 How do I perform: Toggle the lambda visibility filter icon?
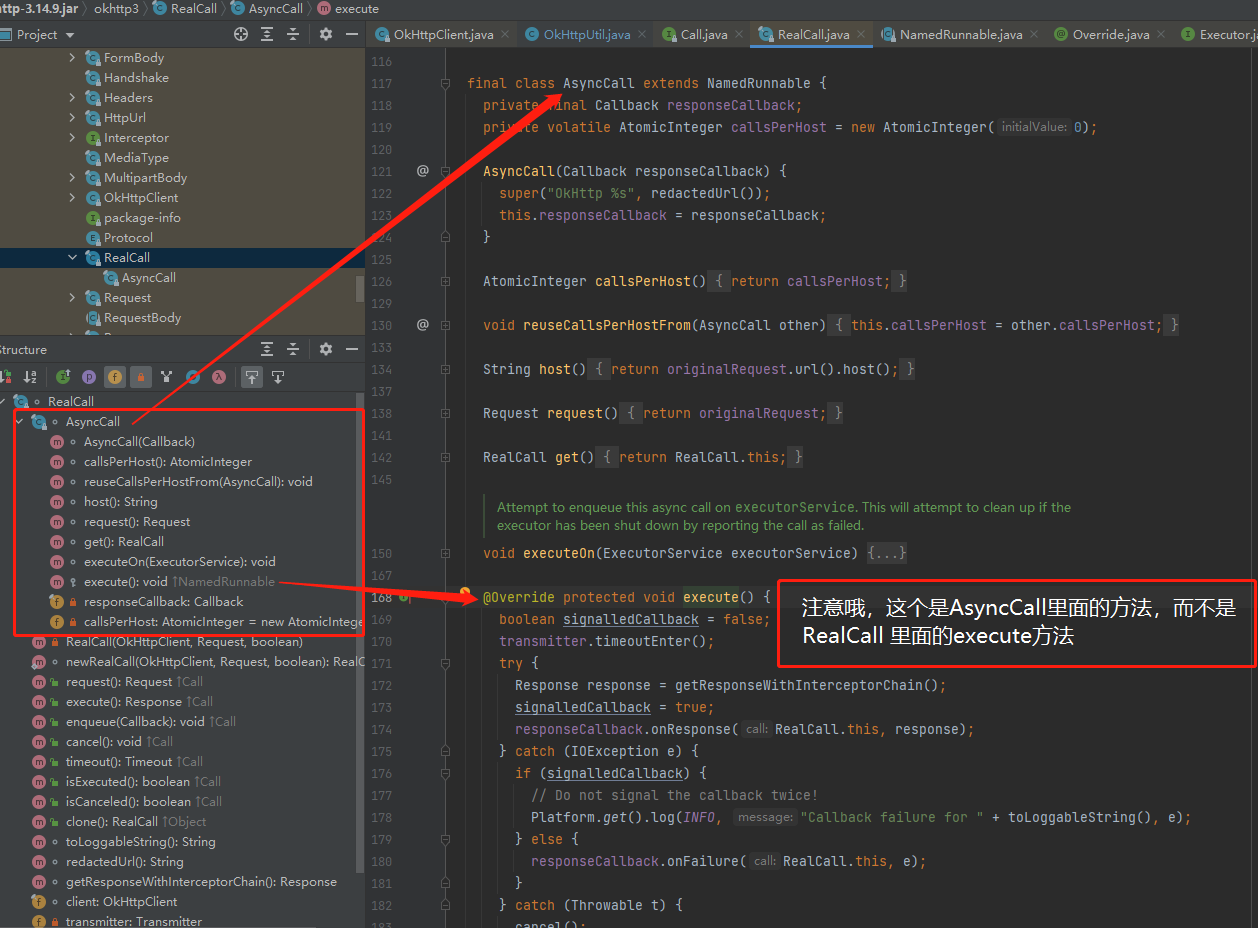[x=218, y=377]
